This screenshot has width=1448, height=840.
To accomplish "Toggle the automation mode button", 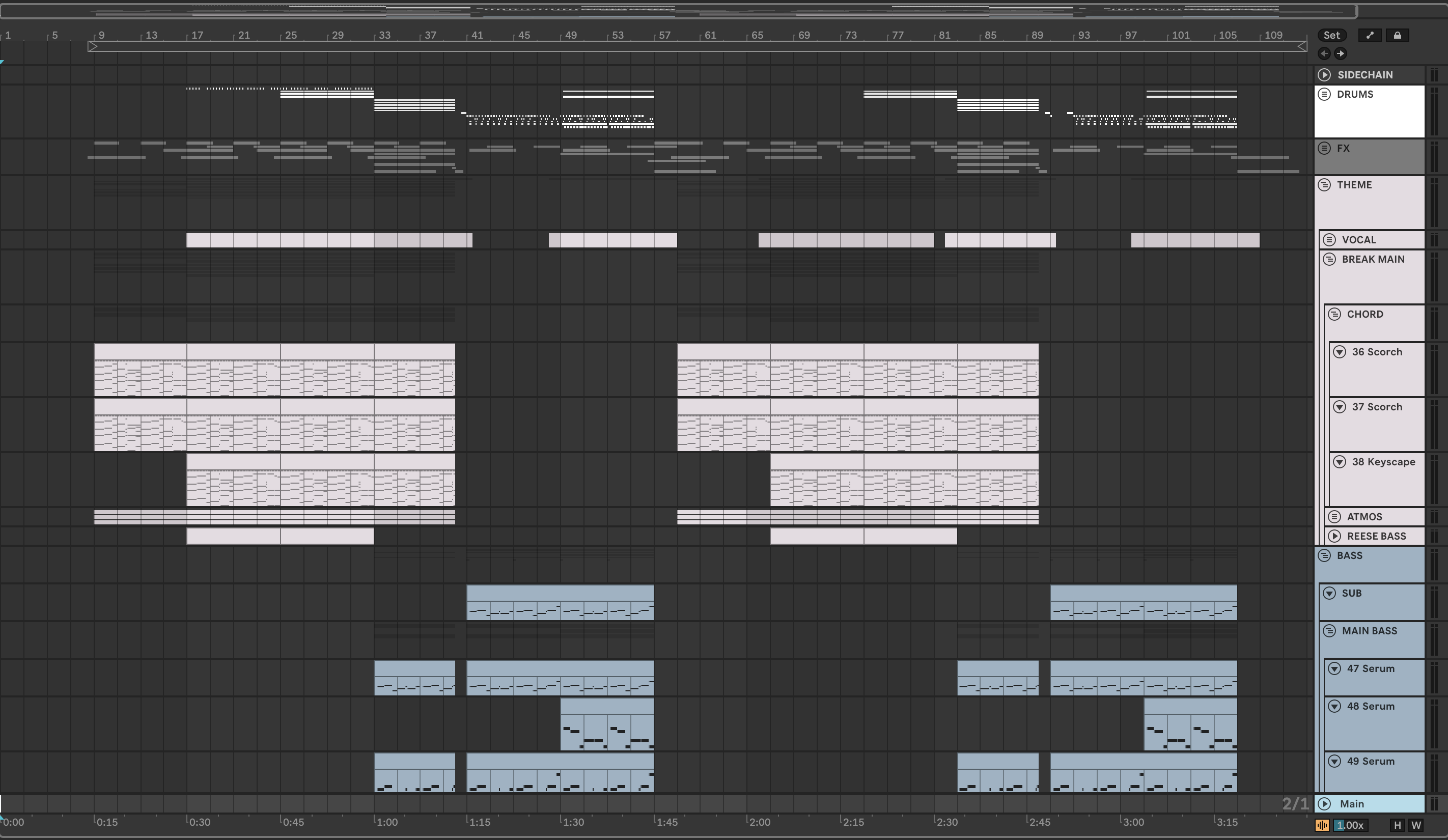I will (x=1370, y=35).
